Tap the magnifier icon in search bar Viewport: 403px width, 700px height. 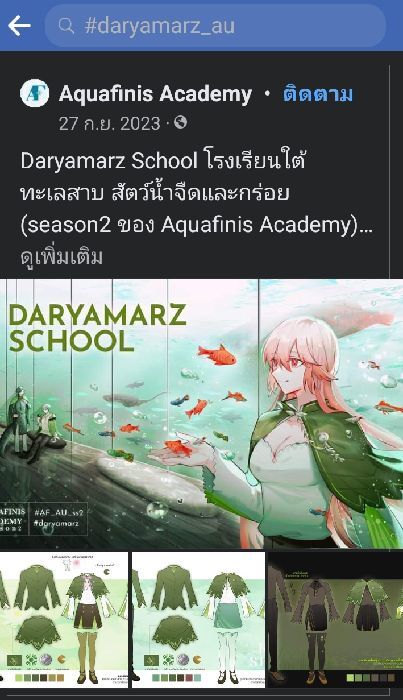click(x=66, y=26)
